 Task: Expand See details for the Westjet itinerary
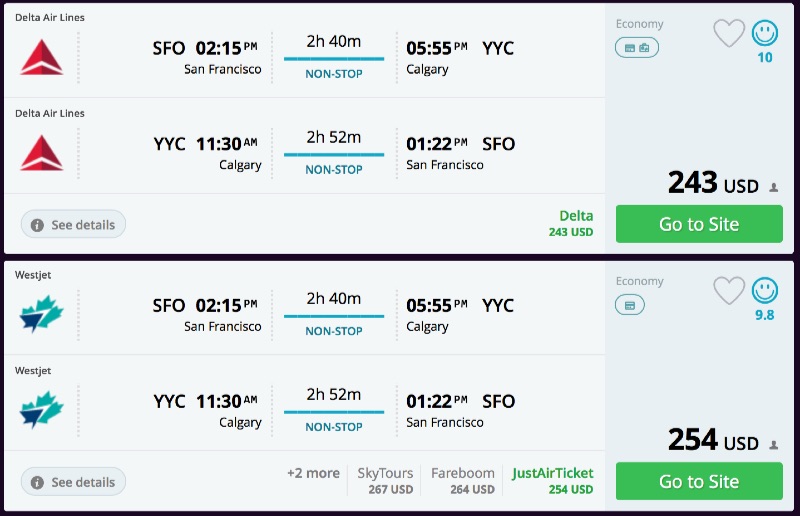[73, 482]
